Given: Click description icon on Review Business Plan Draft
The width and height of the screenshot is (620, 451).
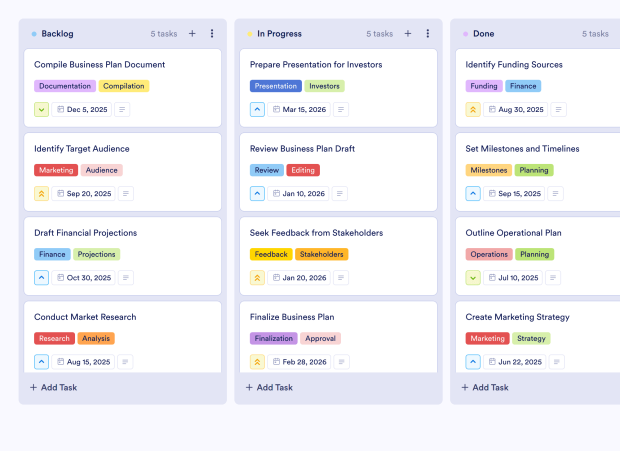Looking at the screenshot, I should pyautogui.click(x=340, y=193).
